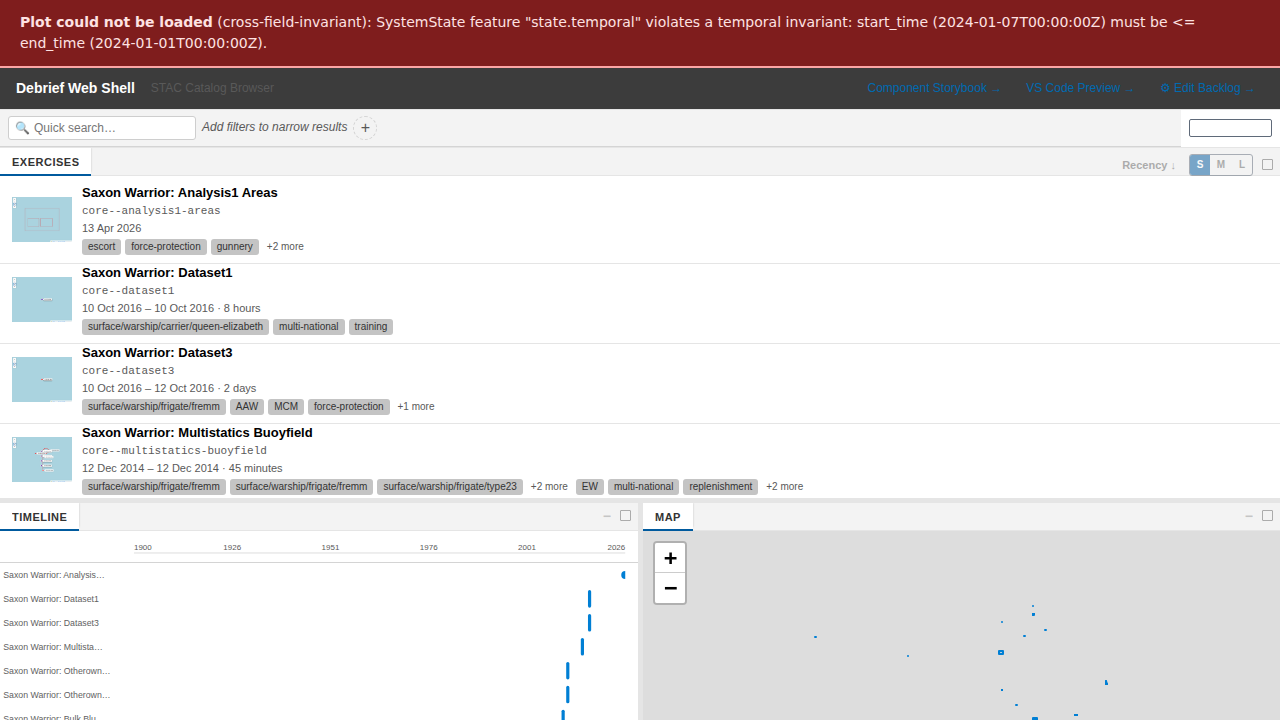The image size is (1280, 720).
Task: Select Saxon Warrior: Dataset1 title
Action: (x=157, y=273)
